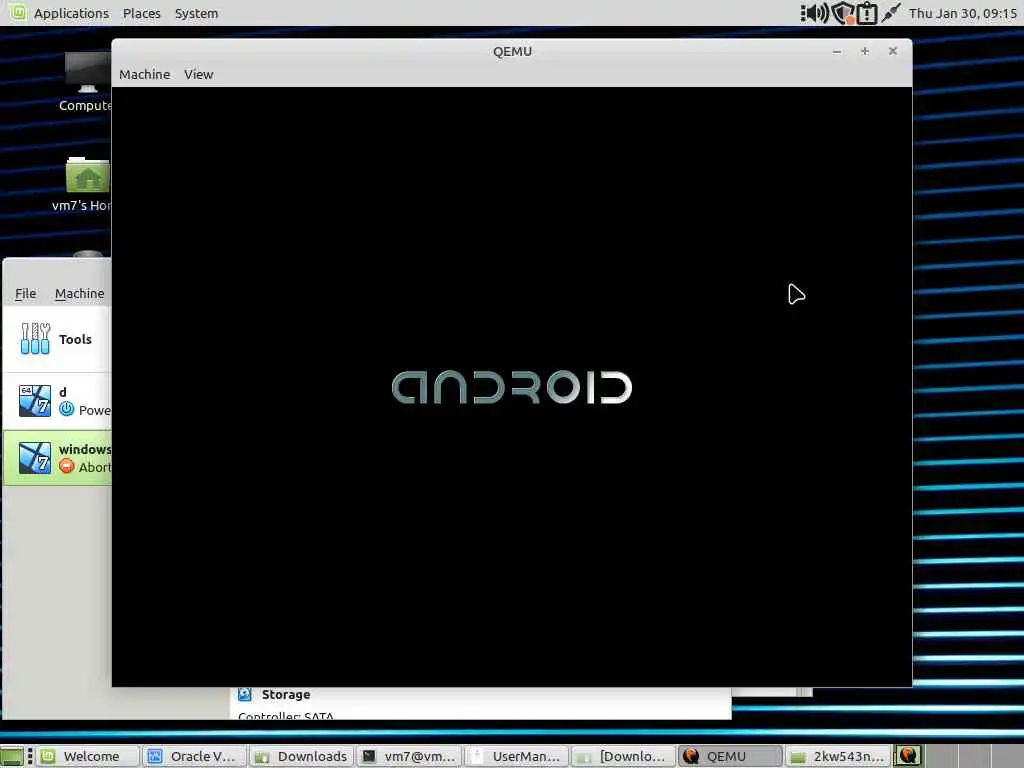Click the volume speaker tray icon
Screen dimensions: 1024x768
[x=814, y=12]
